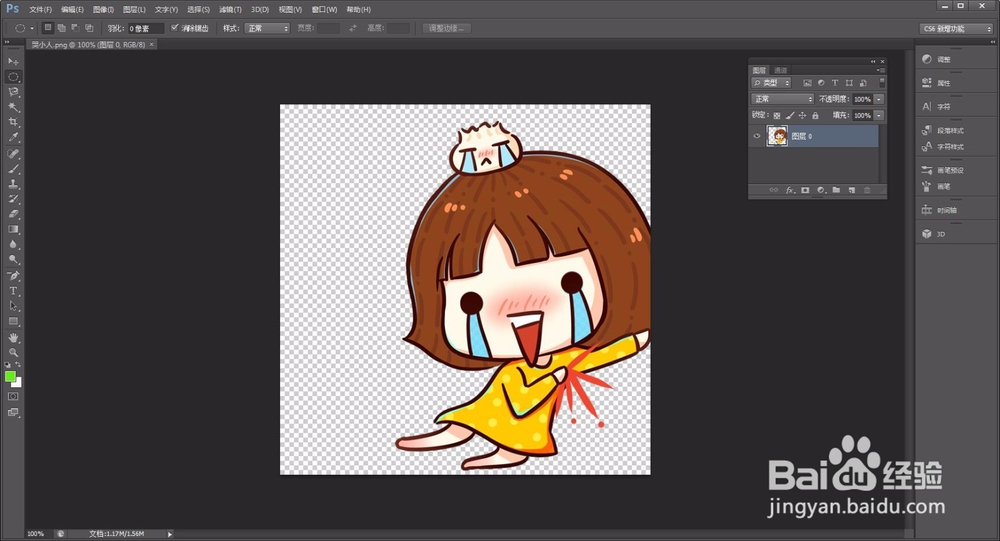Viewport: 1000px width, 541px height.
Task: Expand the 不透明度 opacity dropdown arrow
Action: 879,99
